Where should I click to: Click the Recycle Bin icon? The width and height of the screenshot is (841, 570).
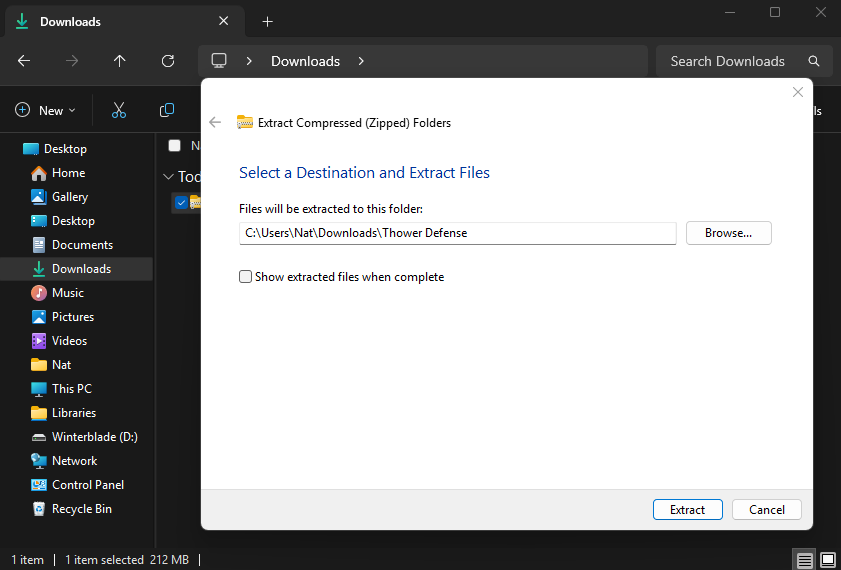point(39,508)
